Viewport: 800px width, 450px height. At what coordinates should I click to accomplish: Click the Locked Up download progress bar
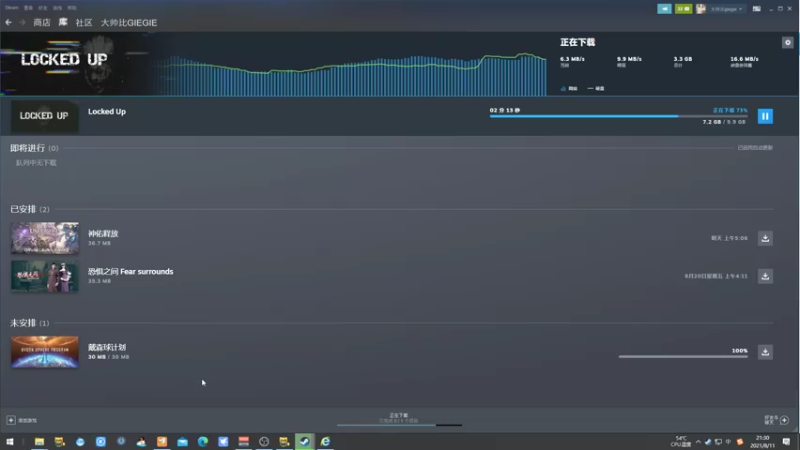click(x=618, y=116)
